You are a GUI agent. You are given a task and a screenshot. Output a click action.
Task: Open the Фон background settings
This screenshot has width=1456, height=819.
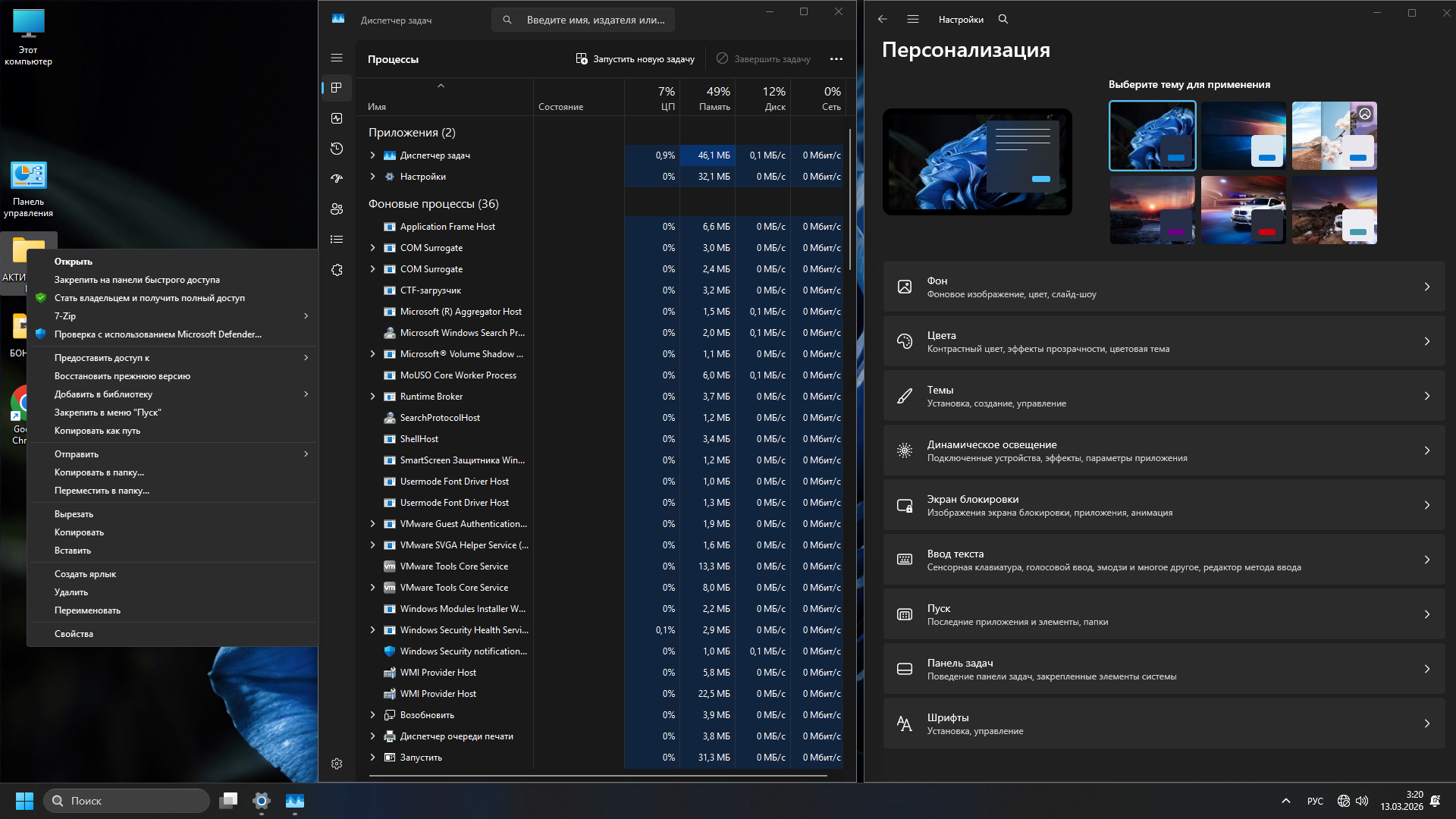1163,287
